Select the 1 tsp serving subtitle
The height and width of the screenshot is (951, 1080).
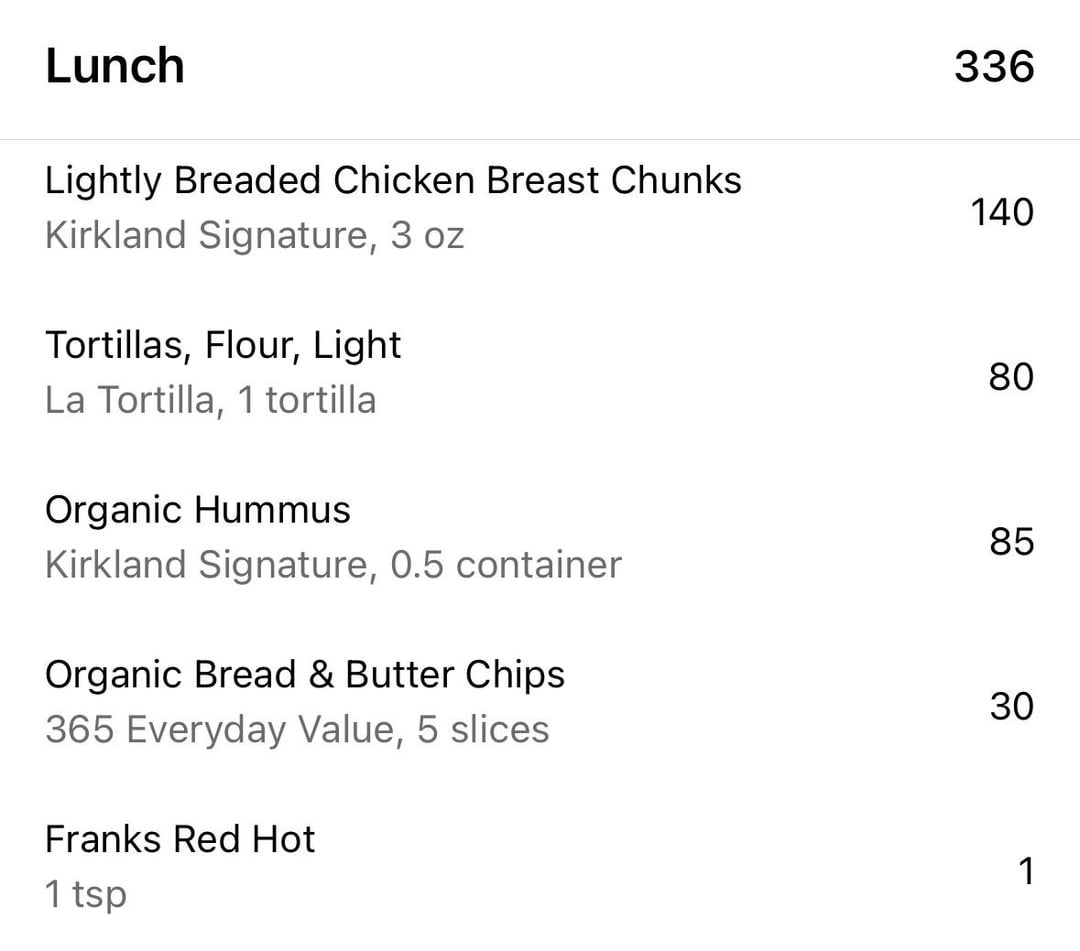pyautogui.click(x=86, y=895)
